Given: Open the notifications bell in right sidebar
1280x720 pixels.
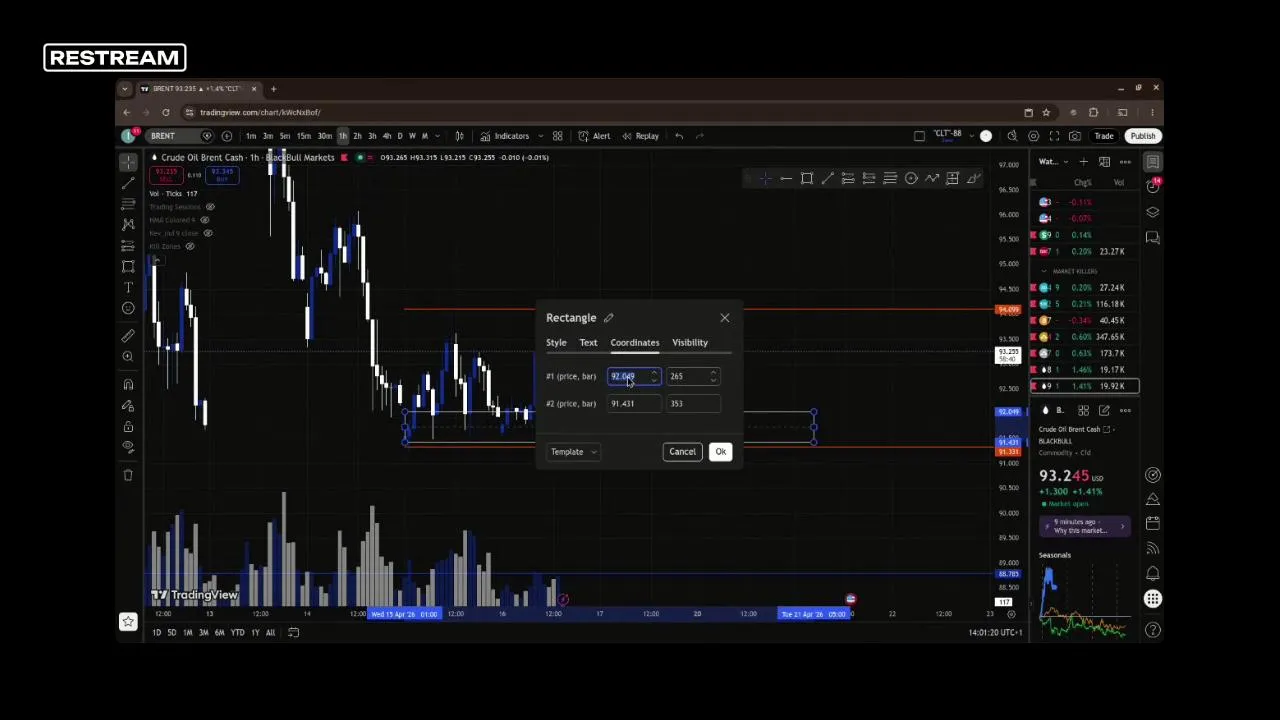Looking at the screenshot, I should pyautogui.click(x=1153, y=573).
